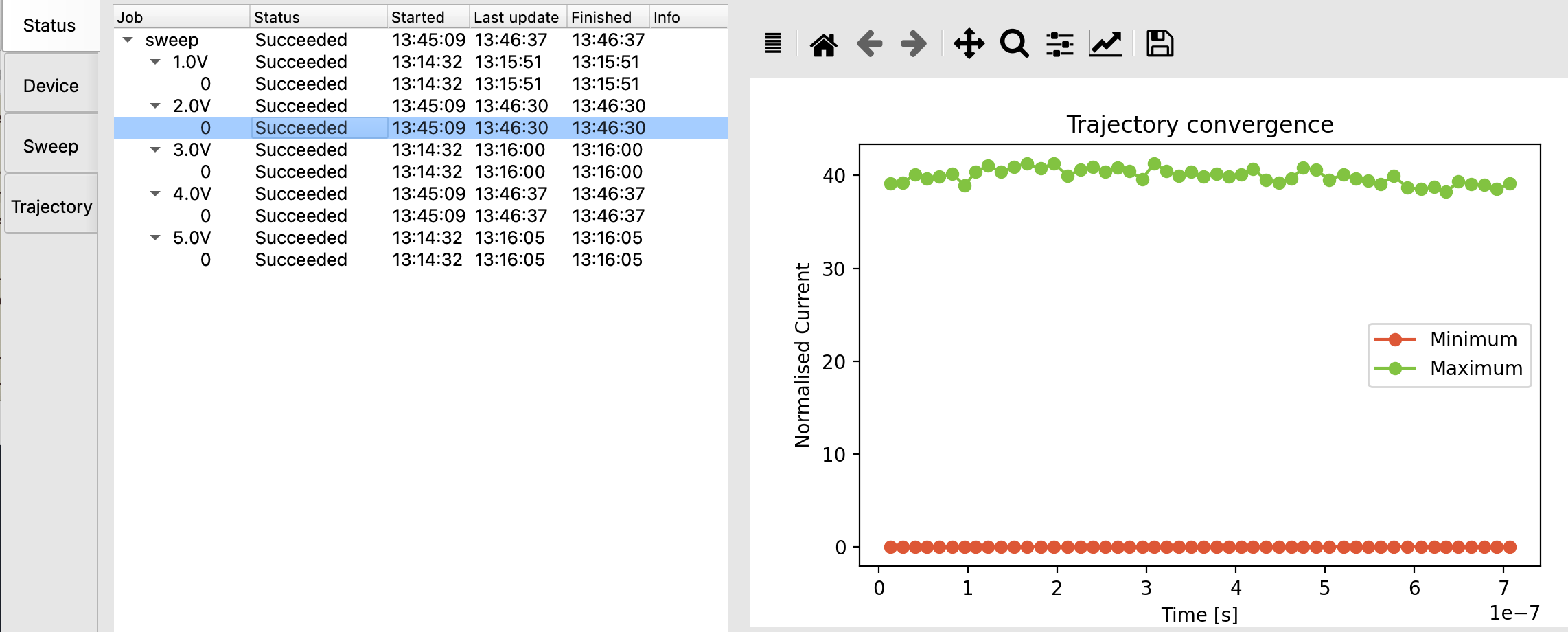
Task: Switch to the Sweep tab
Action: click(51, 146)
